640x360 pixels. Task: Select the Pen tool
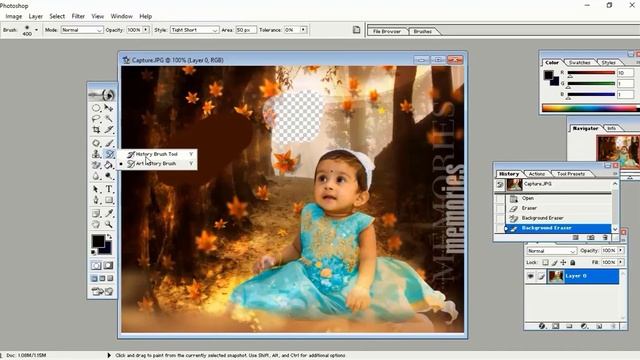tap(96, 200)
